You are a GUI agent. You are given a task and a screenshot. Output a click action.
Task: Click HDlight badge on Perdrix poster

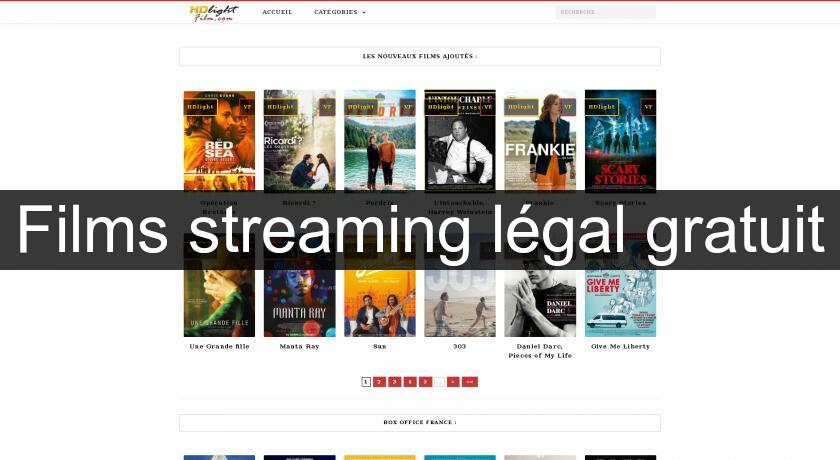click(x=361, y=107)
